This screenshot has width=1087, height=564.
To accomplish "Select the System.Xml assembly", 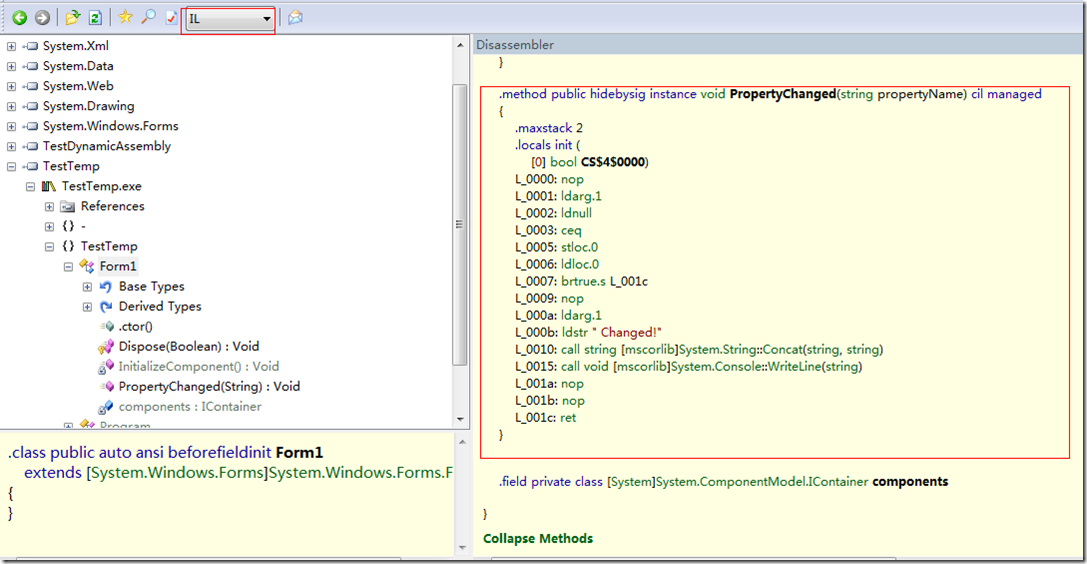I will (76, 46).
